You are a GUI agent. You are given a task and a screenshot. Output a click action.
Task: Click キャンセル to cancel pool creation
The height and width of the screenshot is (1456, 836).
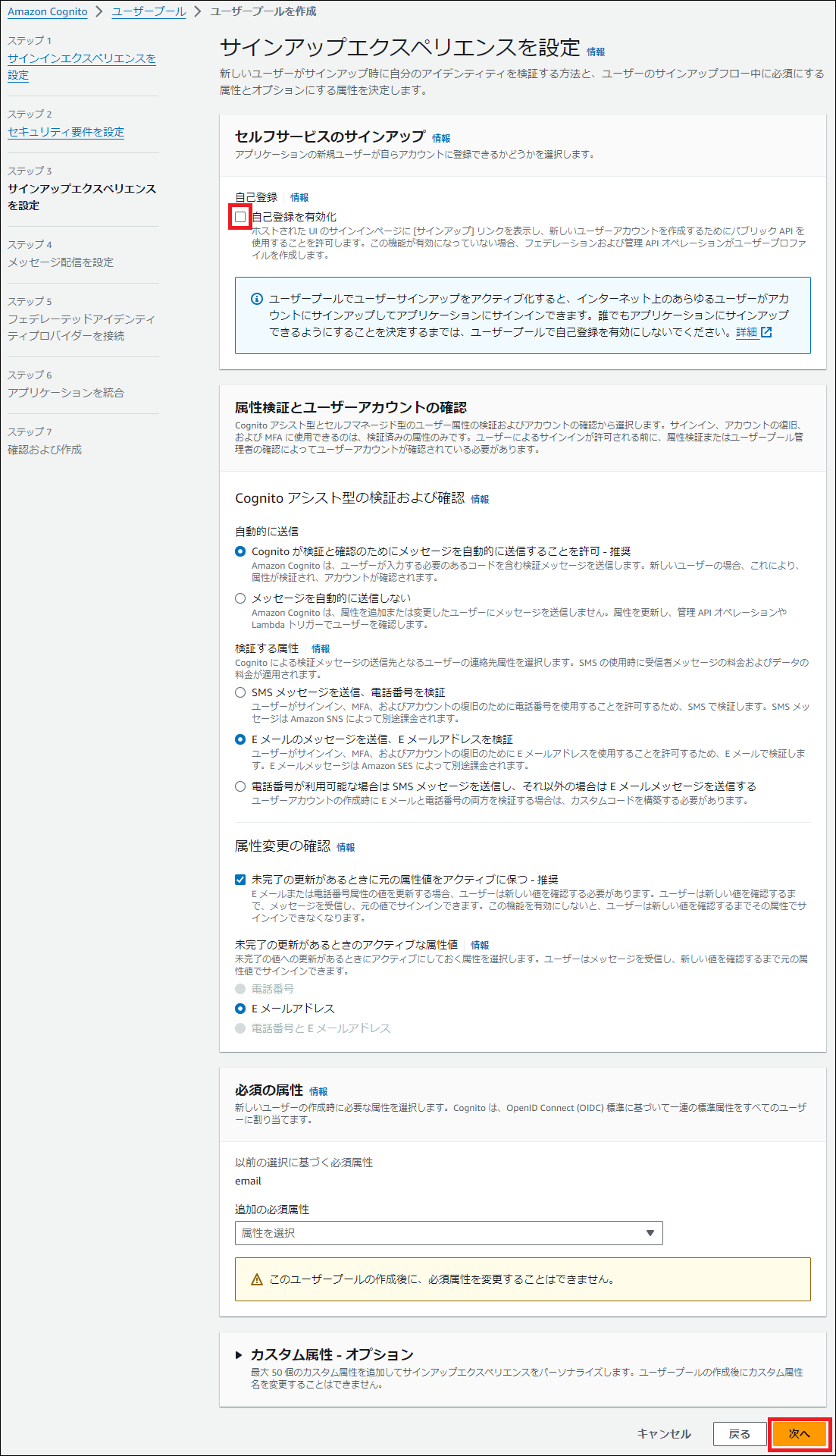click(664, 1434)
